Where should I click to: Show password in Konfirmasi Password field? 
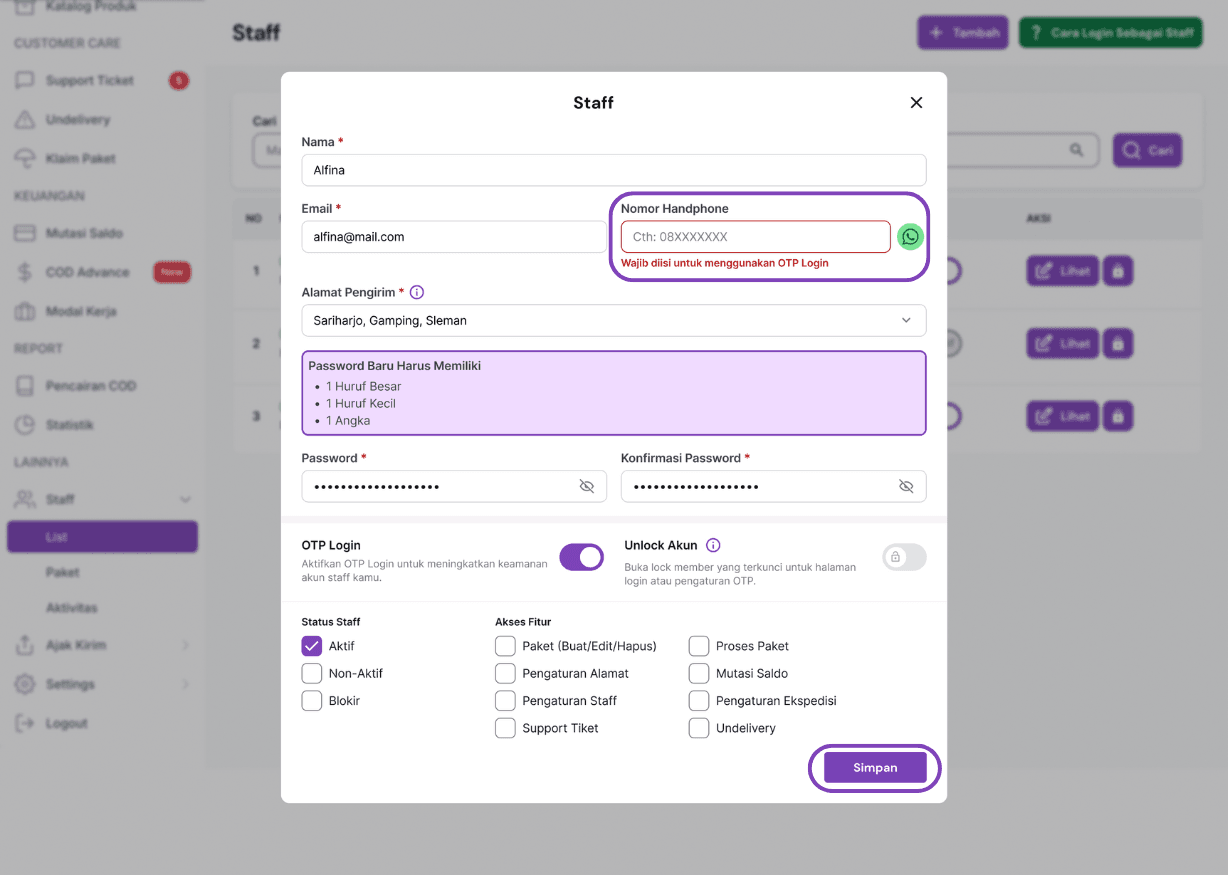(x=906, y=486)
